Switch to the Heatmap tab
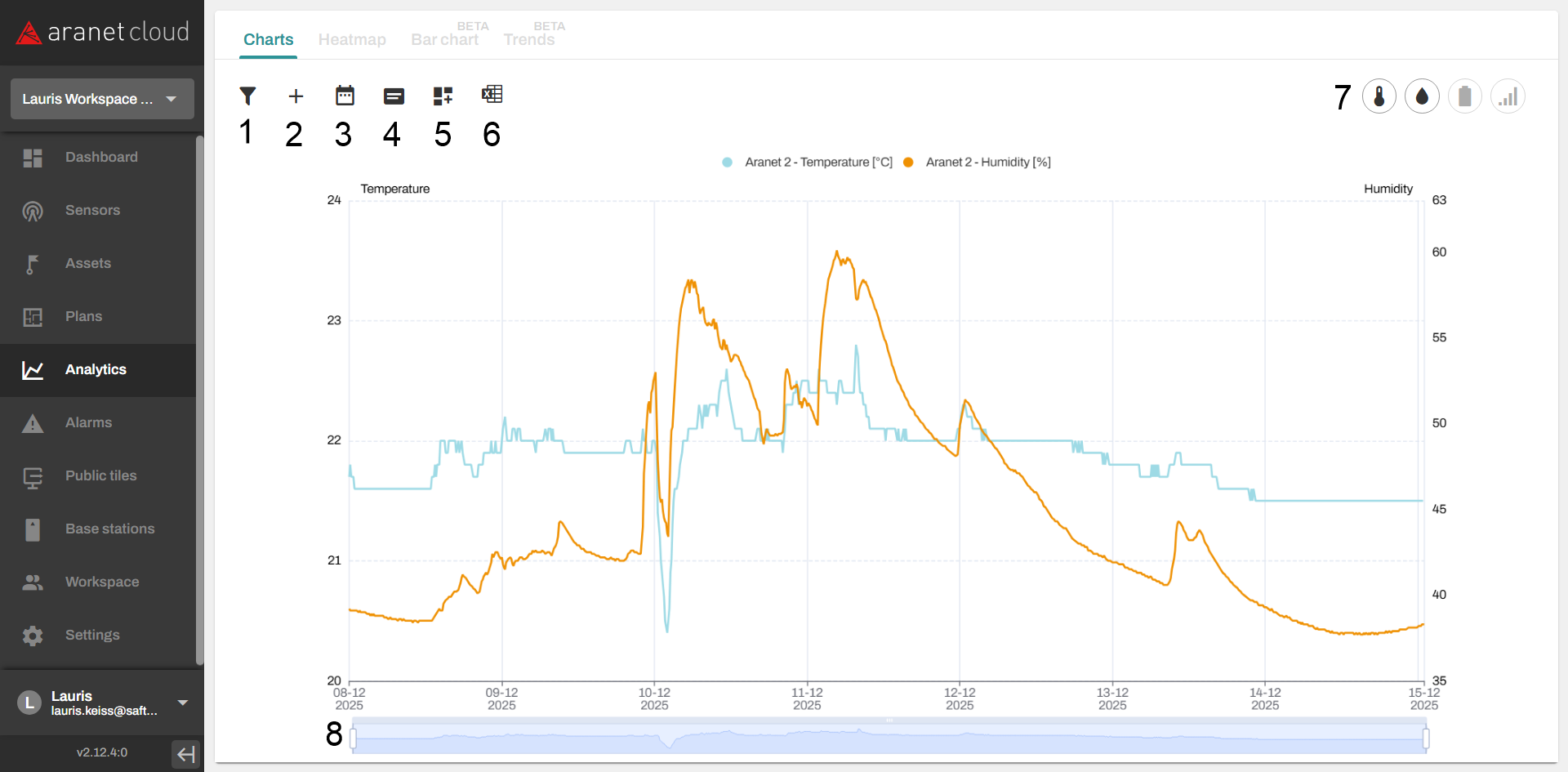 352,39
